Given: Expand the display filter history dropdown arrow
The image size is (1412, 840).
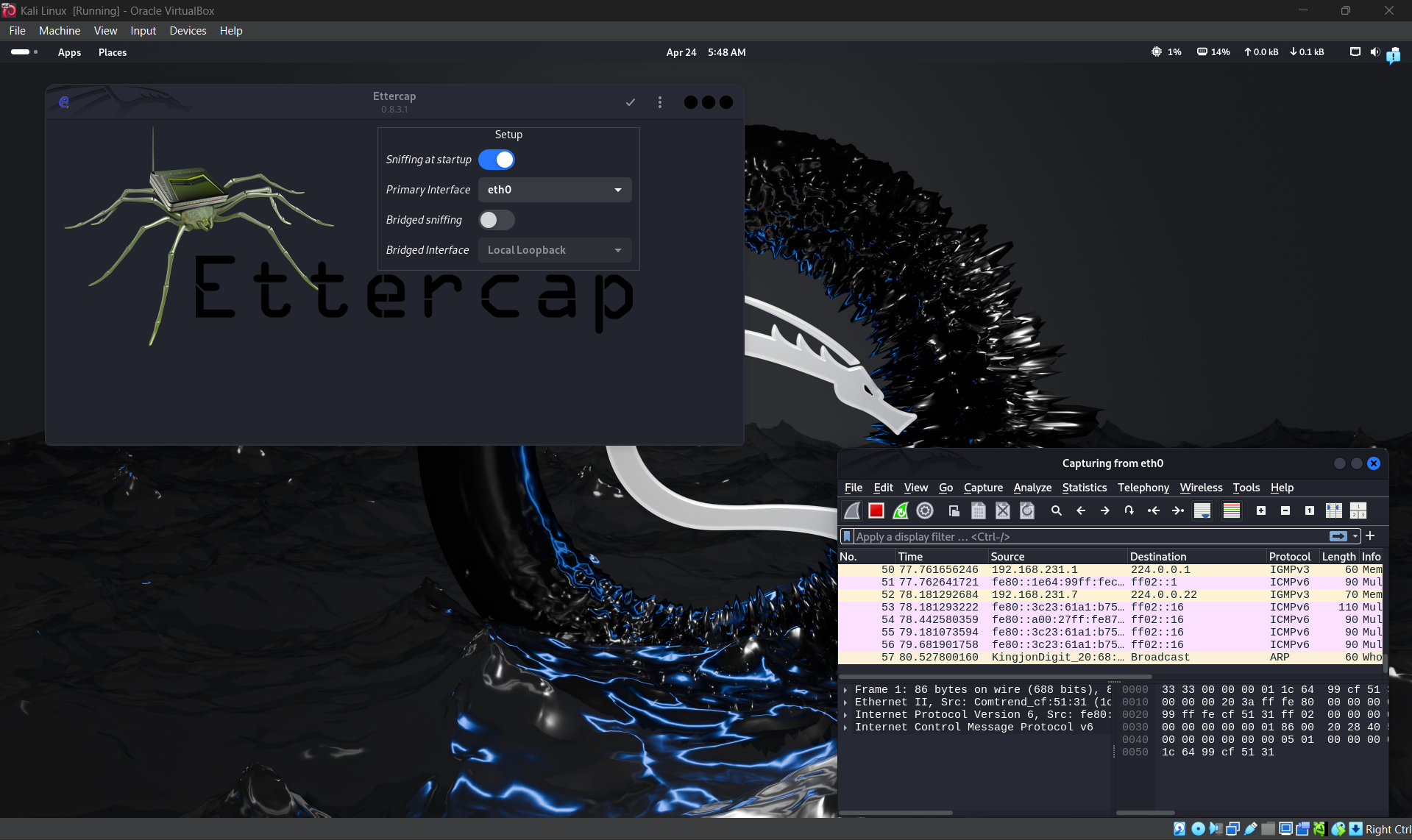Looking at the screenshot, I should tap(1355, 536).
